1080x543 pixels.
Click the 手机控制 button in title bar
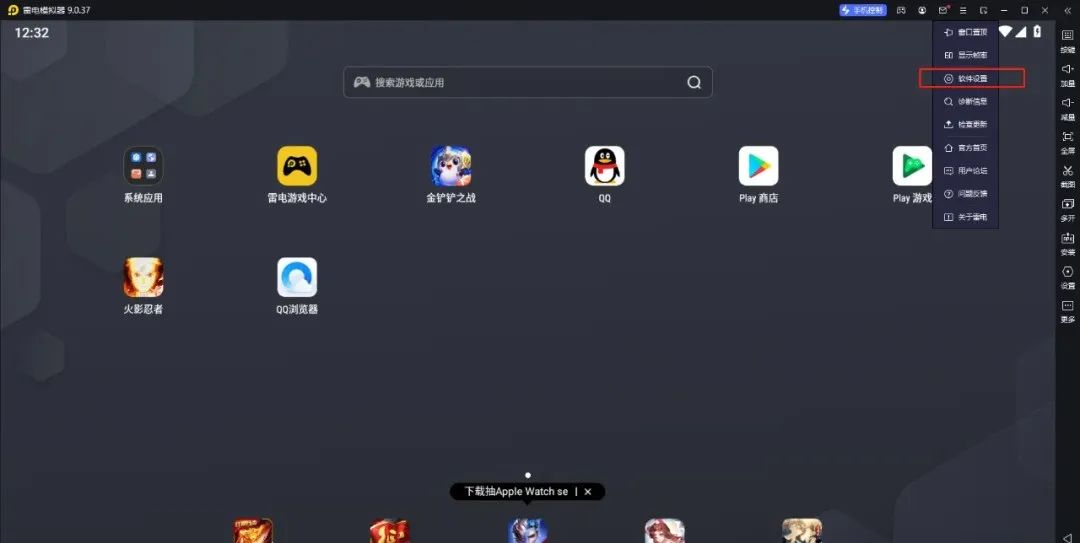[862, 10]
